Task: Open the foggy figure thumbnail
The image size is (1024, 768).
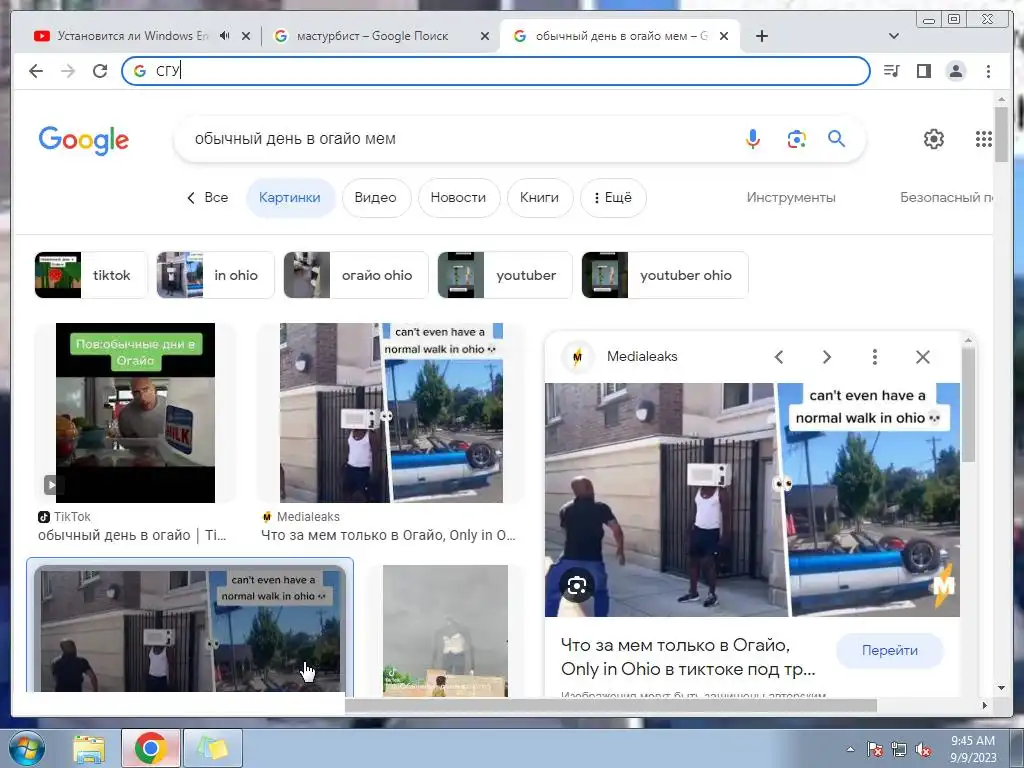Action: point(445,630)
